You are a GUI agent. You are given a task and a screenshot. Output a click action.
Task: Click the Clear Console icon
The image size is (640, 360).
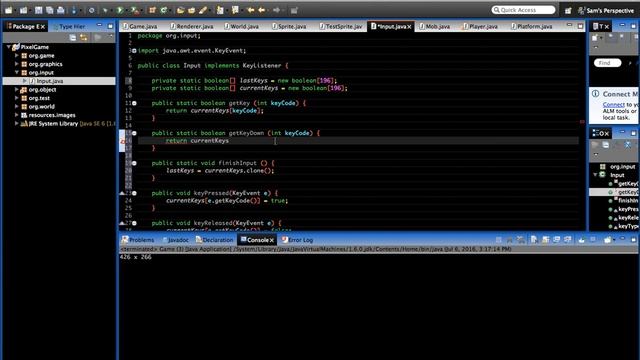(x=534, y=240)
